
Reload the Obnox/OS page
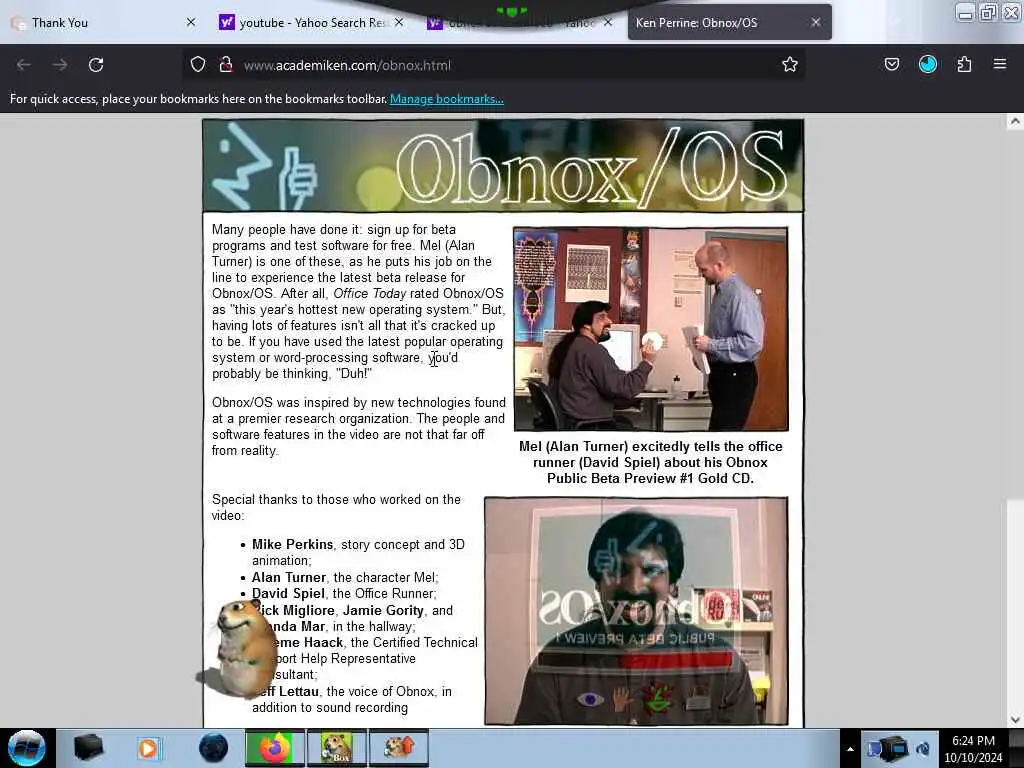coord(96,65)
